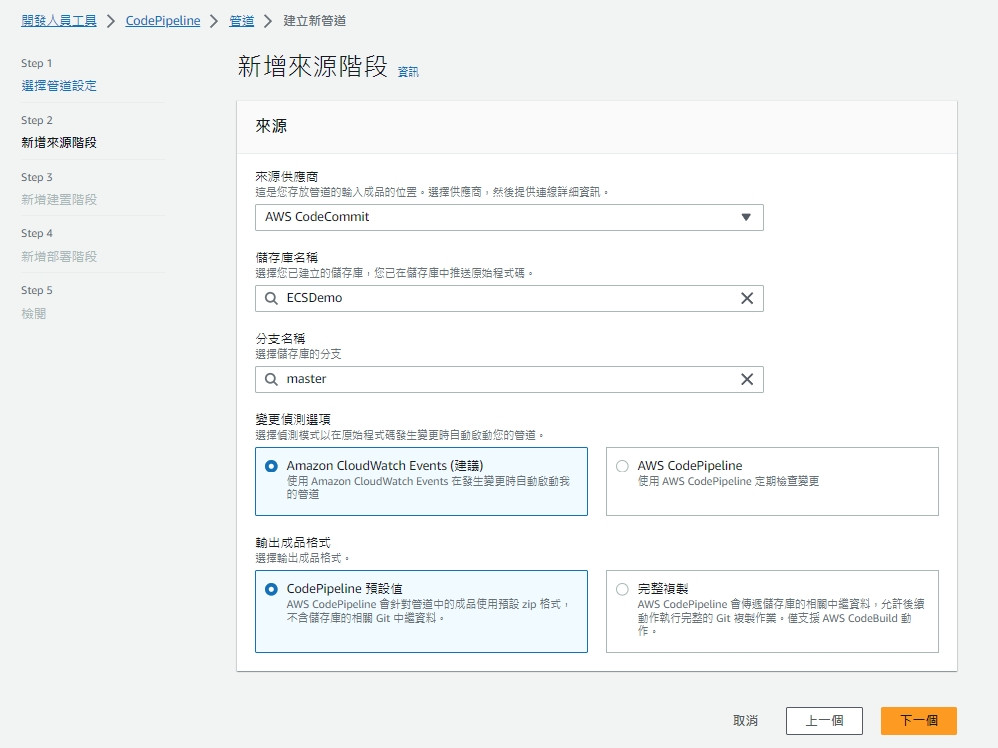Viewport: 998px width, 748px height.
Task: Open the 管道 breadcrumb link
Action: 241,21
